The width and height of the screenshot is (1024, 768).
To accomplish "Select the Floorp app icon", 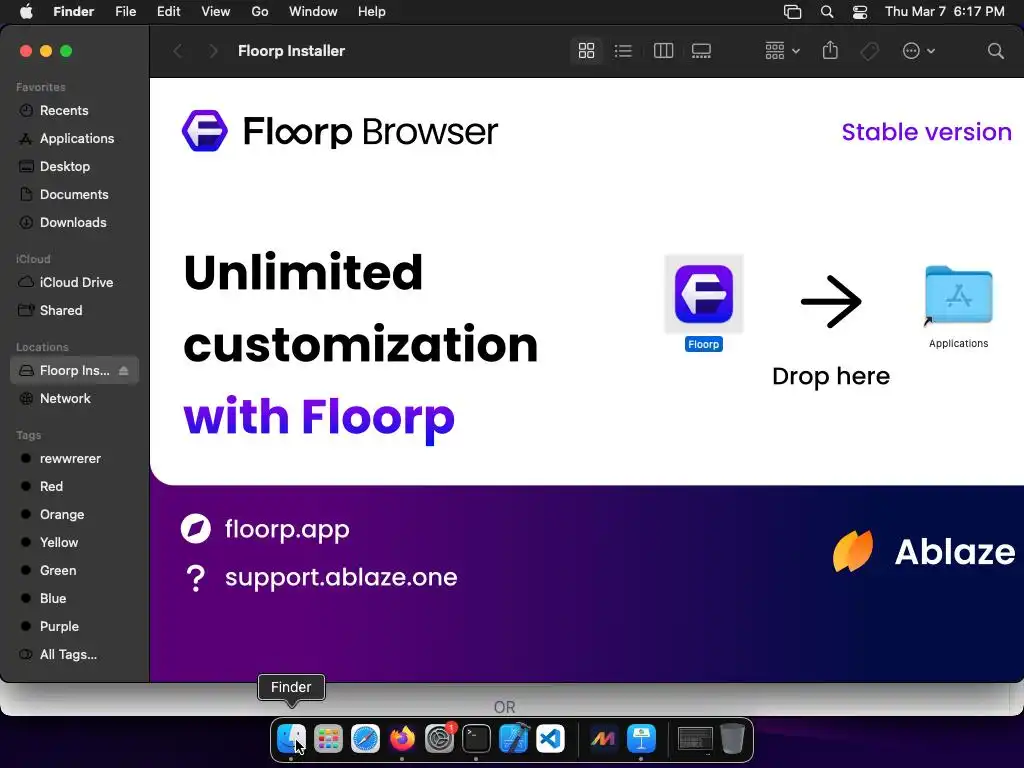I will tap(703, 294).
